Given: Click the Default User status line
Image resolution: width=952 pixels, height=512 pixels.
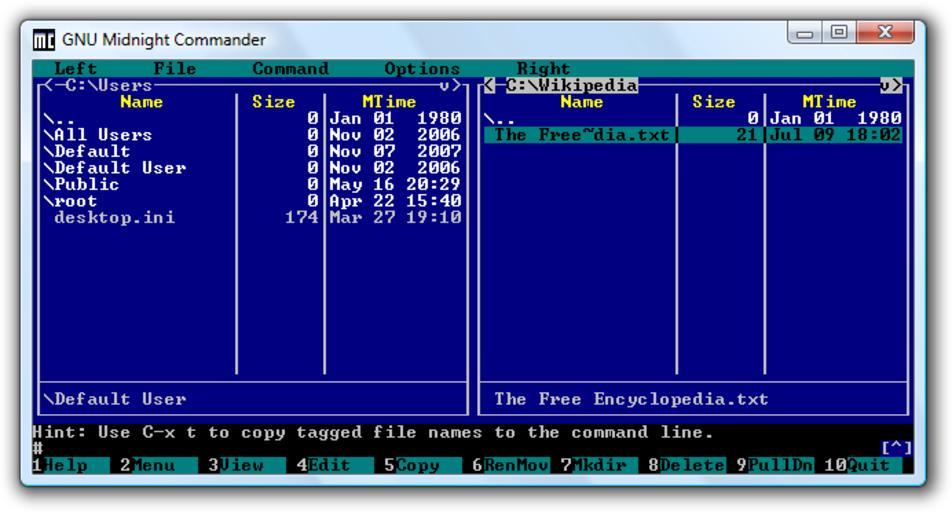Looking at the screenshot, I should click(115, 399).
